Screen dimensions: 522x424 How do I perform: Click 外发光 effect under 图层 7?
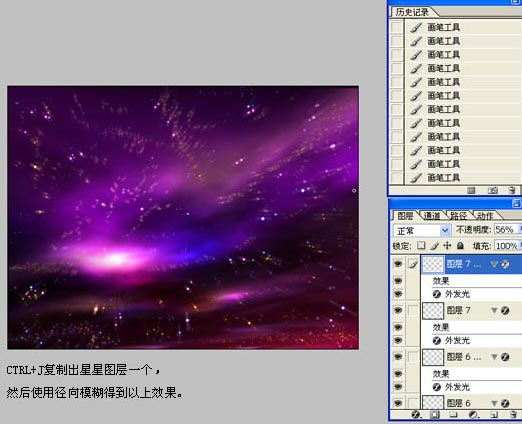[457, 340]
